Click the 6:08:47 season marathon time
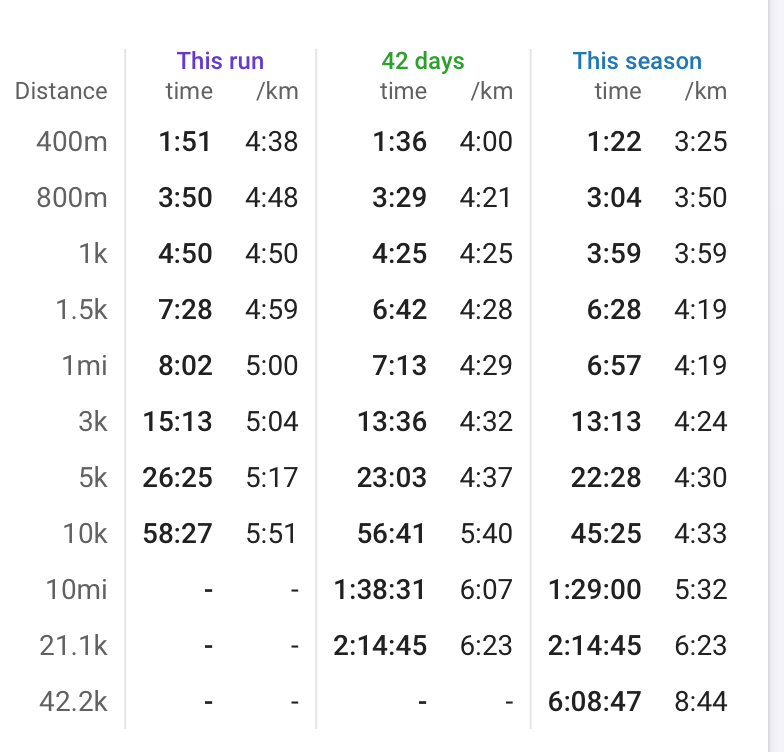 (x=594, y=702)
